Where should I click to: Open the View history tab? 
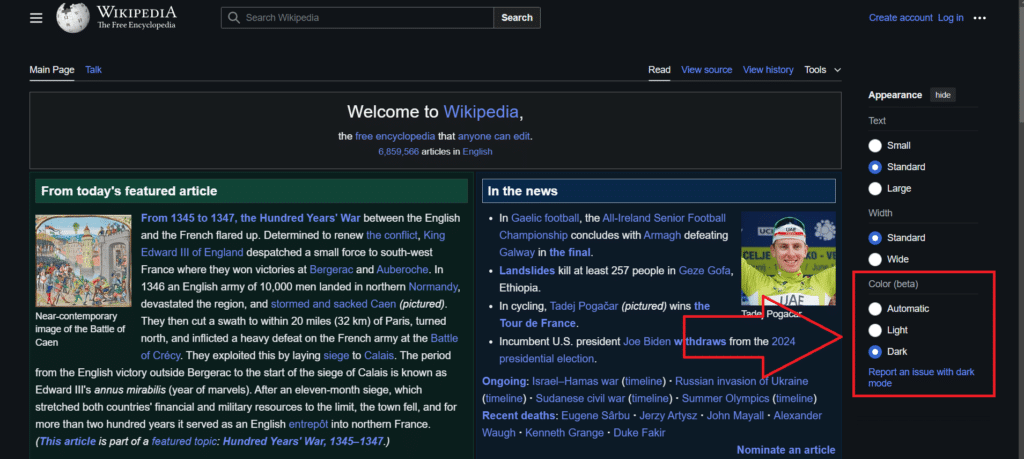click(x=768, y=70)
